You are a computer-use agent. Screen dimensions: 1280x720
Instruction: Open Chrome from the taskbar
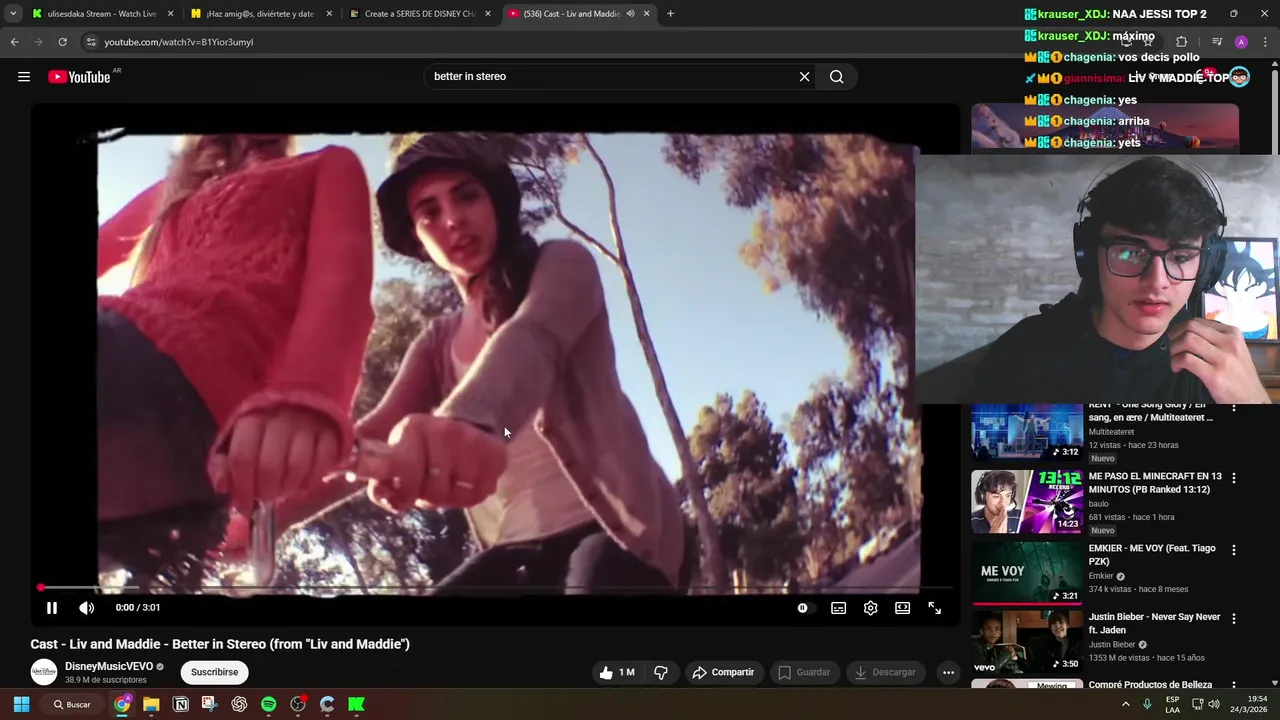click(x=122, y=705)
